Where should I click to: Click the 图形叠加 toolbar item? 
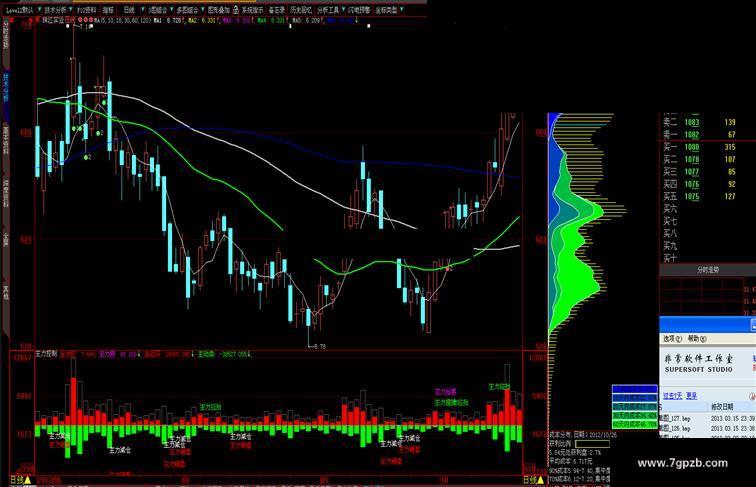coord(219,9)
